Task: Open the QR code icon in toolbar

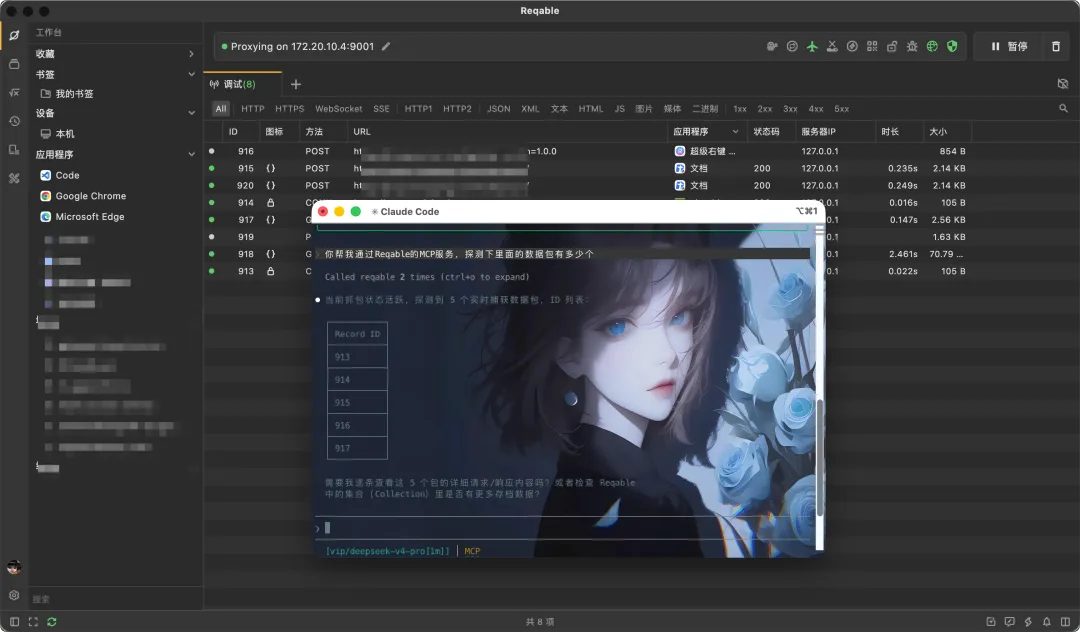Action: pos(872,46)
